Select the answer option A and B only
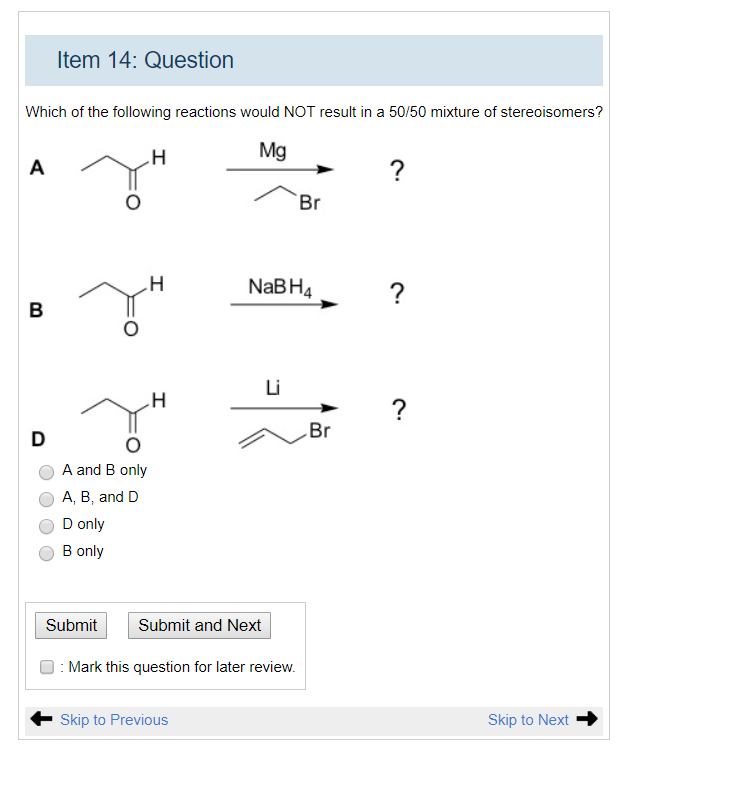The image size is (737, 805). (x=46, y=471)
